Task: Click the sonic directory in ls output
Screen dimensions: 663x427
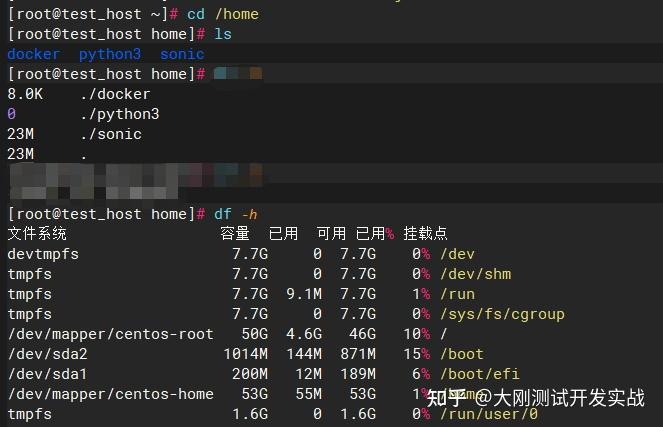Action: click(x=182, y=54)
